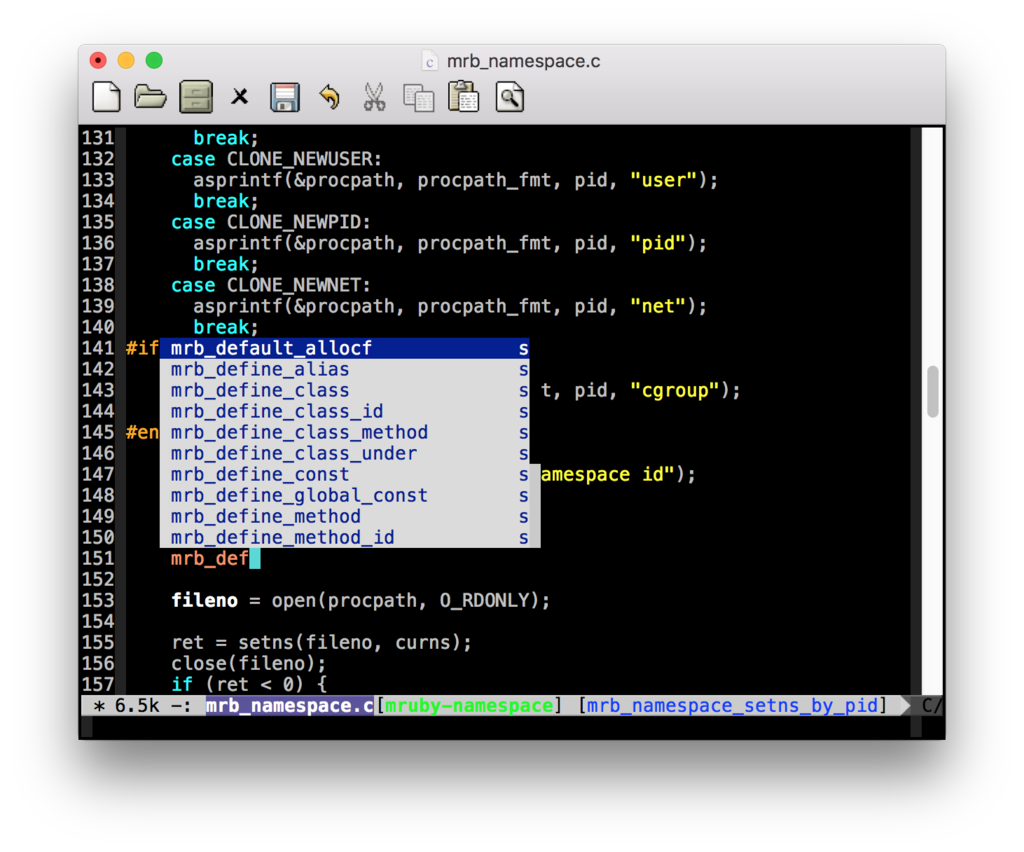Click the vertical scrollbar thumb
The width and height of the screenshot is (1024, 852).
(933, 392)
